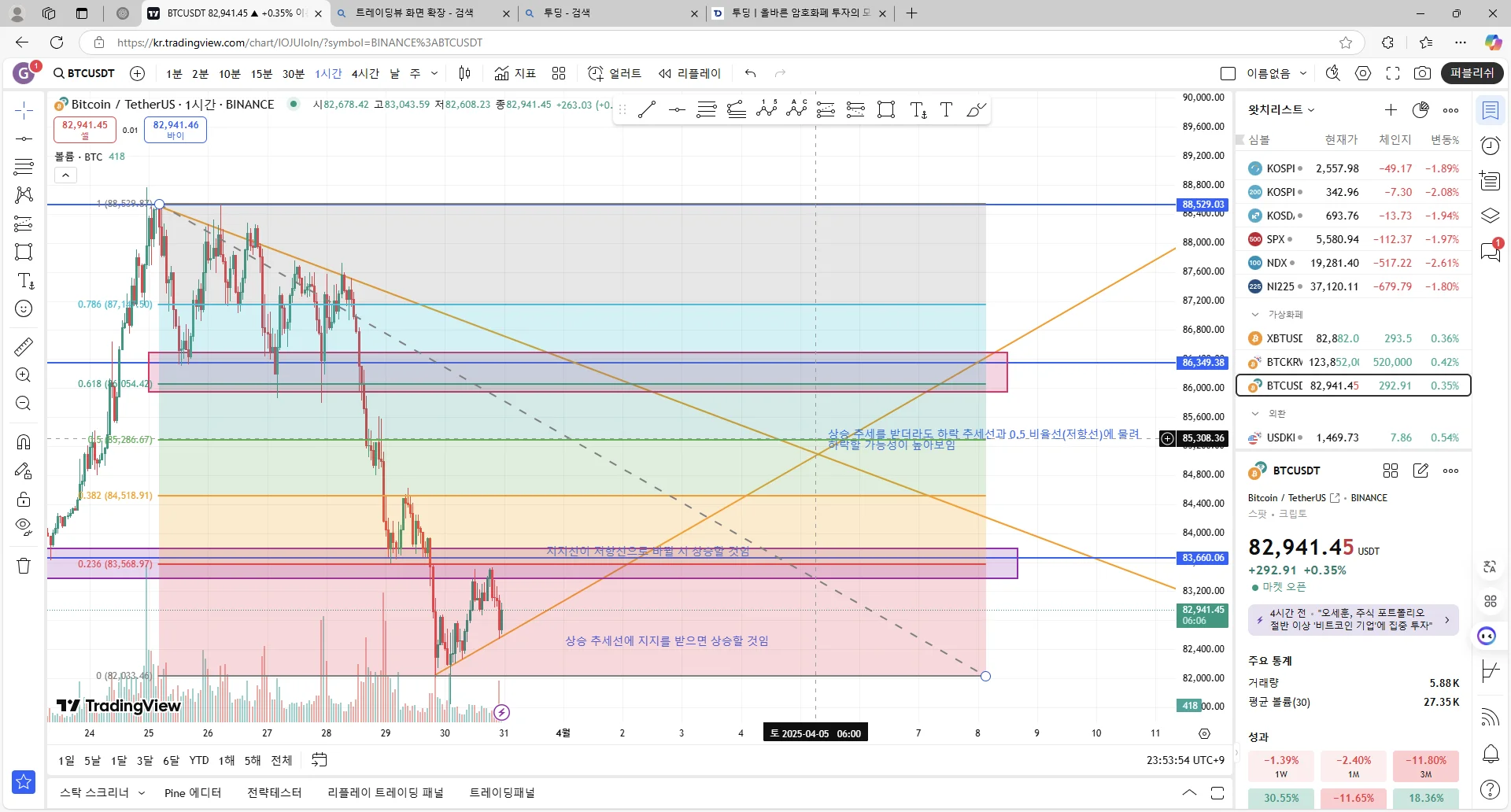Open the alert (얼러트) dialog
Image resolution: width=1511 pixels, height=812 pixels.
coord(615,73)
